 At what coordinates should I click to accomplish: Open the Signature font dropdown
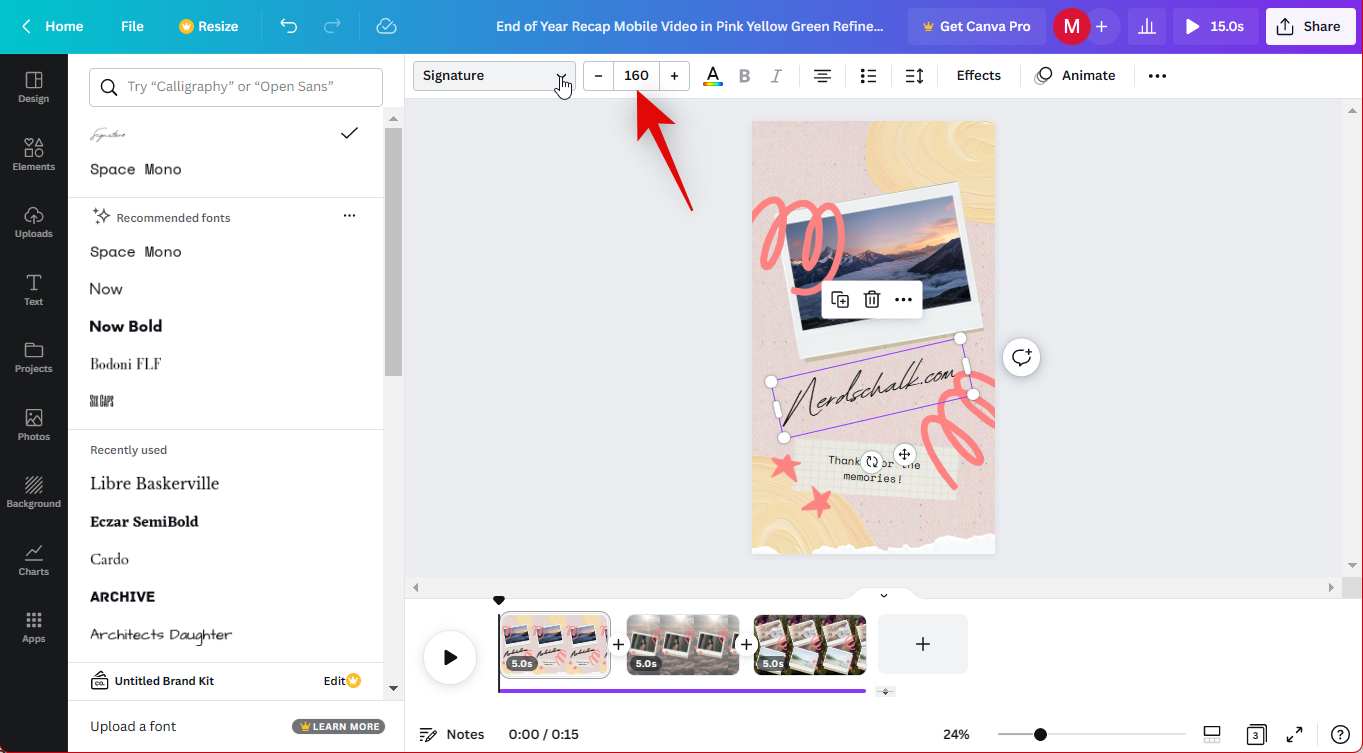(494, 76)
